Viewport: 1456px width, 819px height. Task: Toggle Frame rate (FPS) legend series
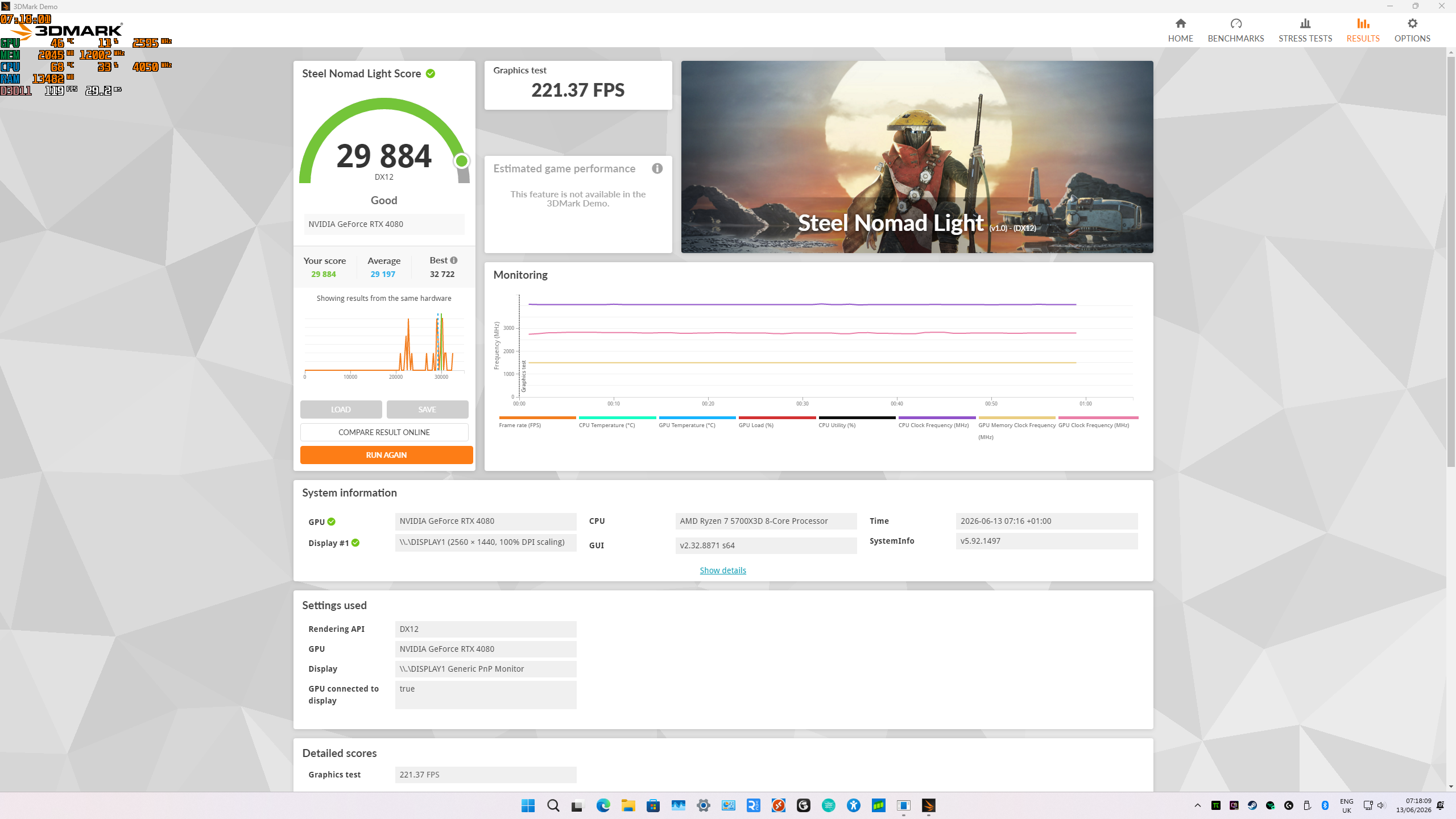click(520, 425)
